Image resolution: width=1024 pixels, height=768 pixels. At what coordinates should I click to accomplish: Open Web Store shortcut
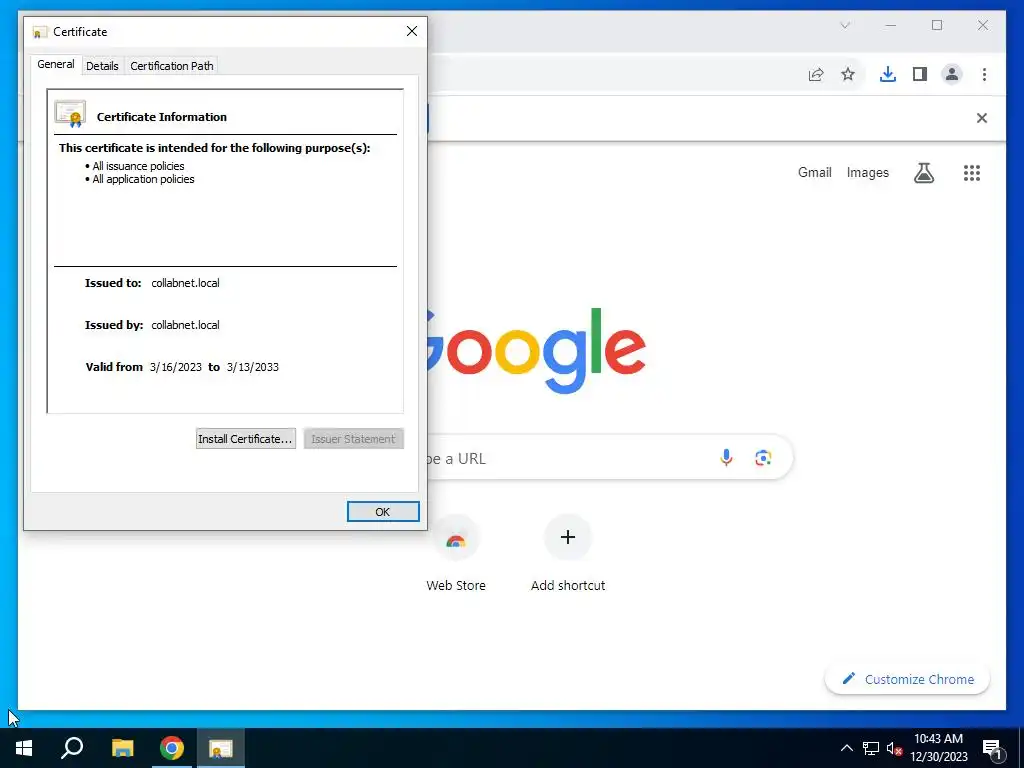pyautogui.click(x=456, y=554)
